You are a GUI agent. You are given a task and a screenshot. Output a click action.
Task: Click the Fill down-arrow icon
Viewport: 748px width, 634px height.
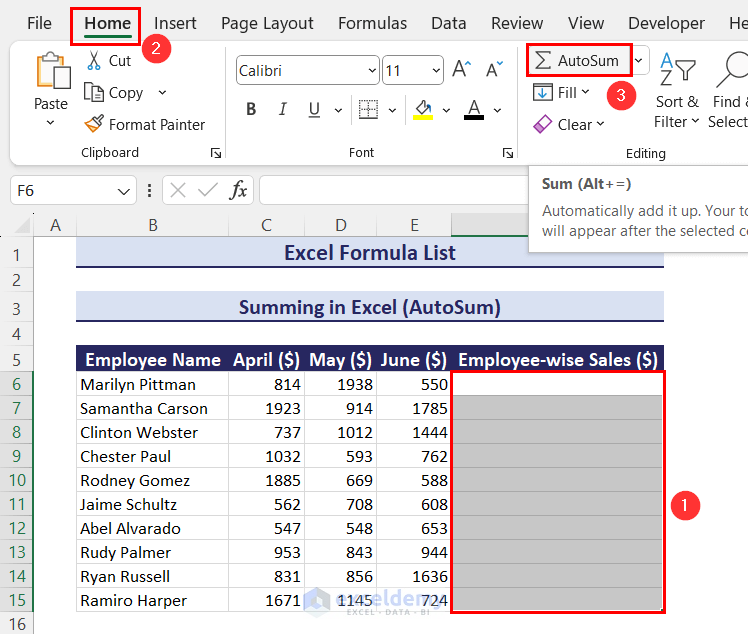pos(542,93)
